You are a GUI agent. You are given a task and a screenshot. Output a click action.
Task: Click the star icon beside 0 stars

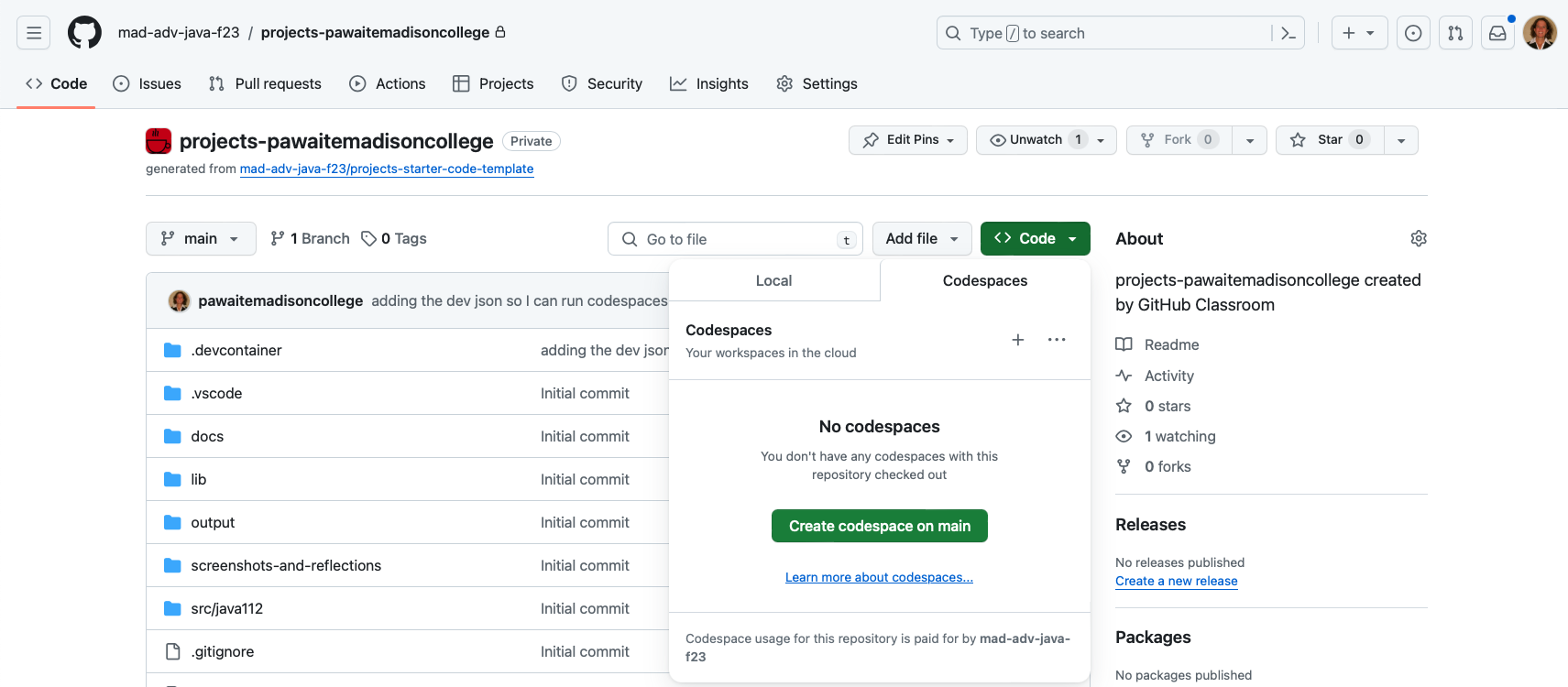pos(1124,406)
